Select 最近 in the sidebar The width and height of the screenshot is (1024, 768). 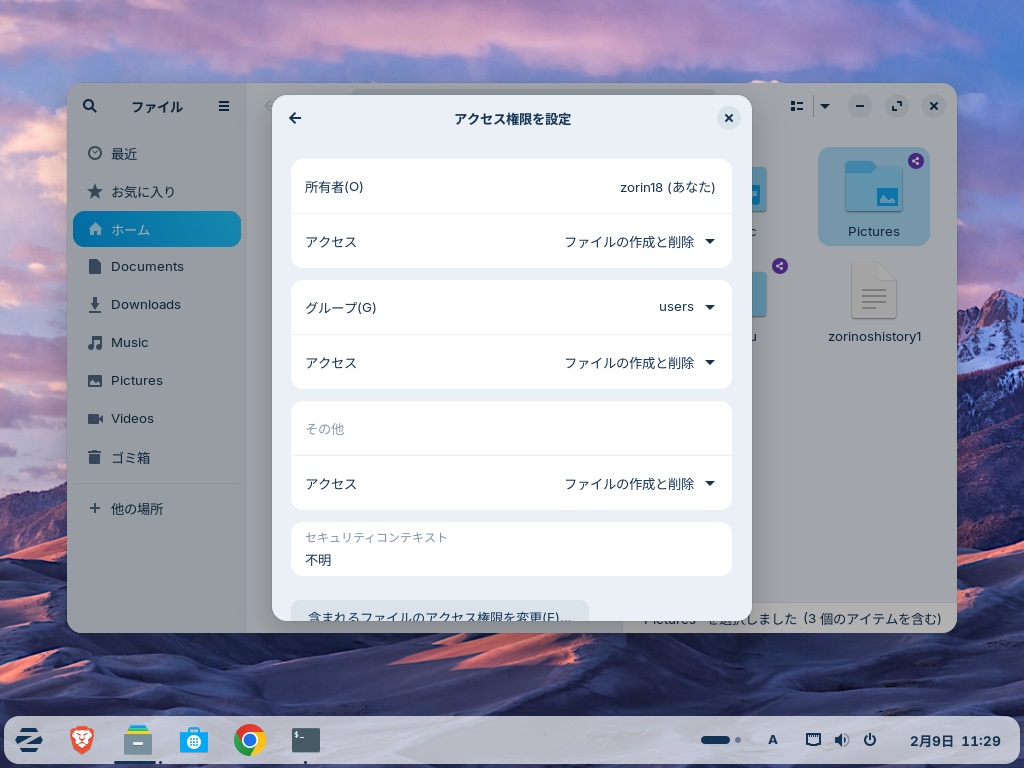[124, 154]
